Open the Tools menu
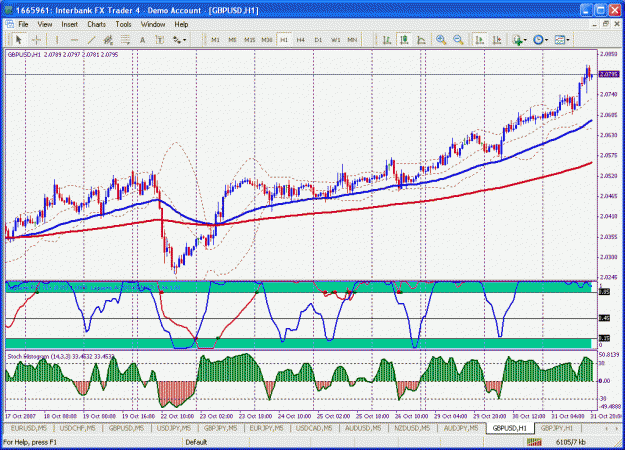Screen dimensions: 625x450 coord(123,24)
